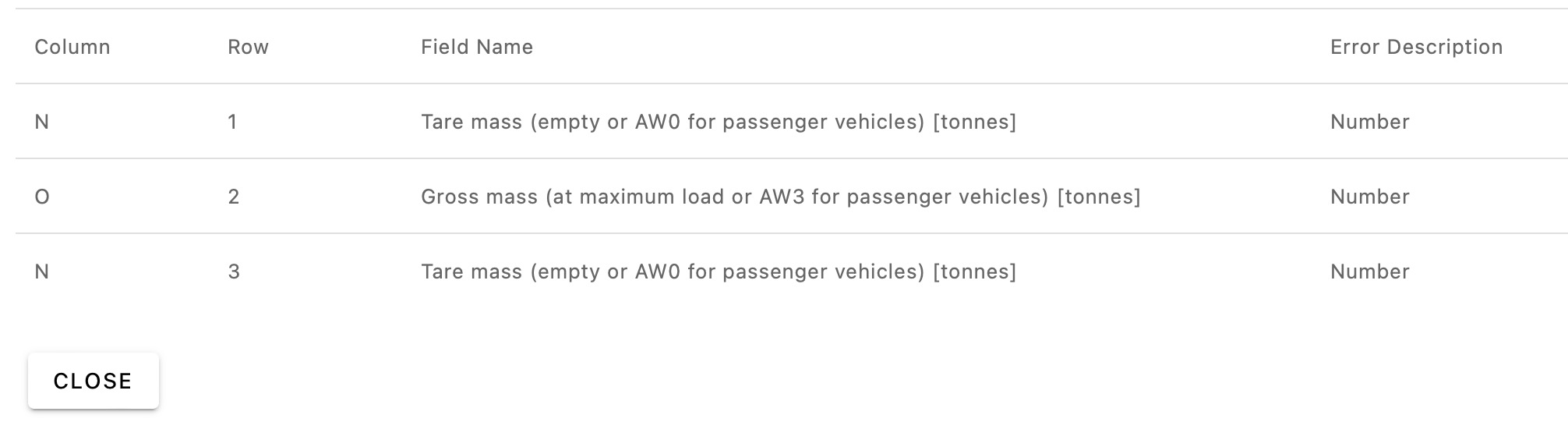
Task: Click the Number error description for row 1
Action: click(x=1369, y=122)
